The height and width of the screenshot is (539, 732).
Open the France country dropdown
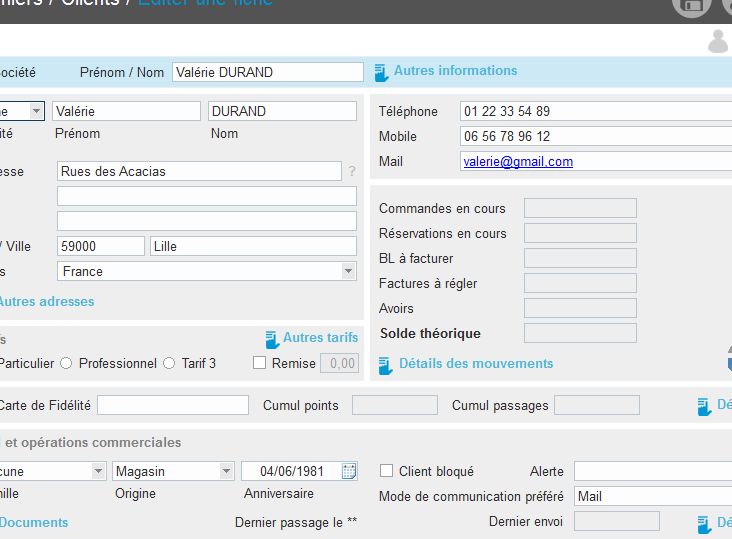[348, 271]
